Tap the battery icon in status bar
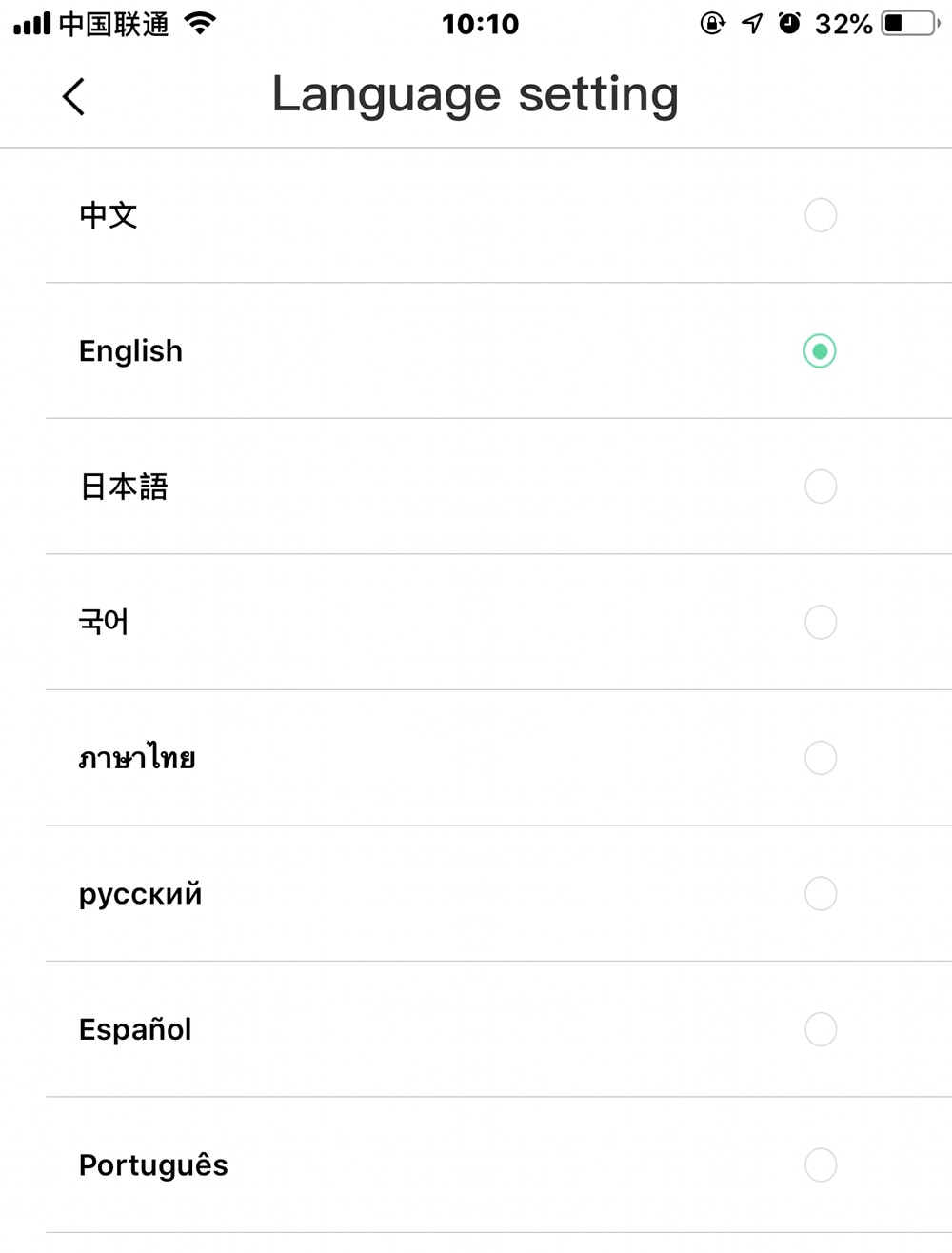The width and height of the screenshot is (952, 1253). [x=911, y=23]
